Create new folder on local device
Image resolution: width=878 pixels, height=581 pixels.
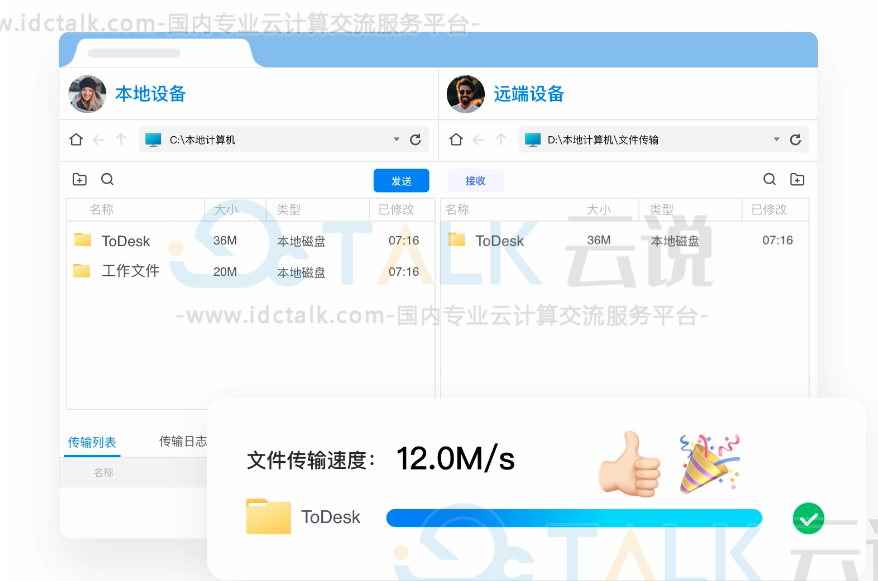pos(80,179)
